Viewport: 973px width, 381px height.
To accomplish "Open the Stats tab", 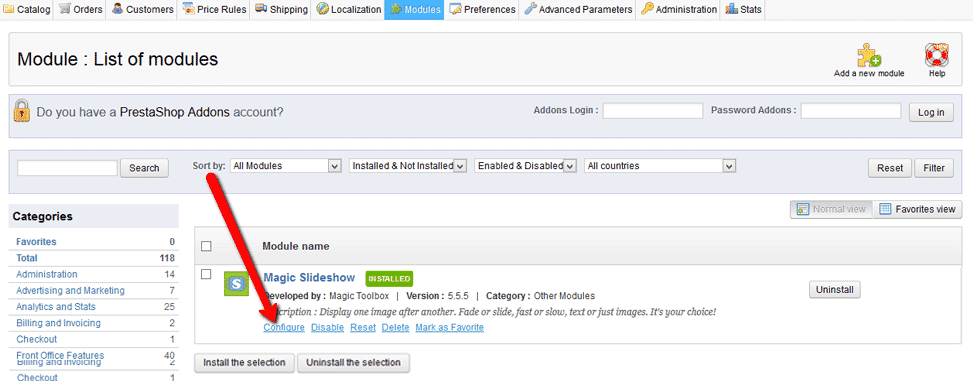I will (743, 9).
